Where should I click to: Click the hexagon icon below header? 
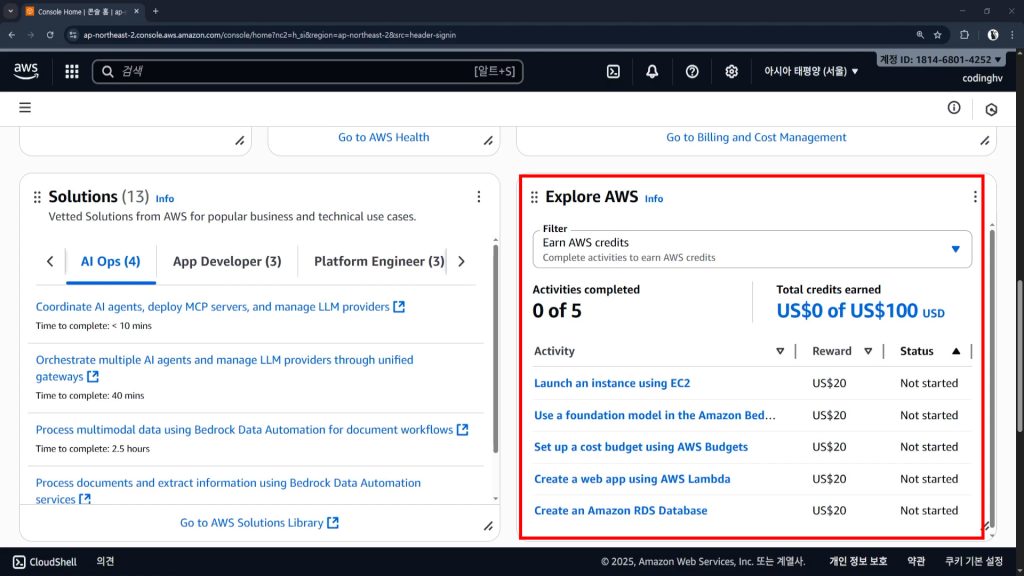tap(991, 109)
